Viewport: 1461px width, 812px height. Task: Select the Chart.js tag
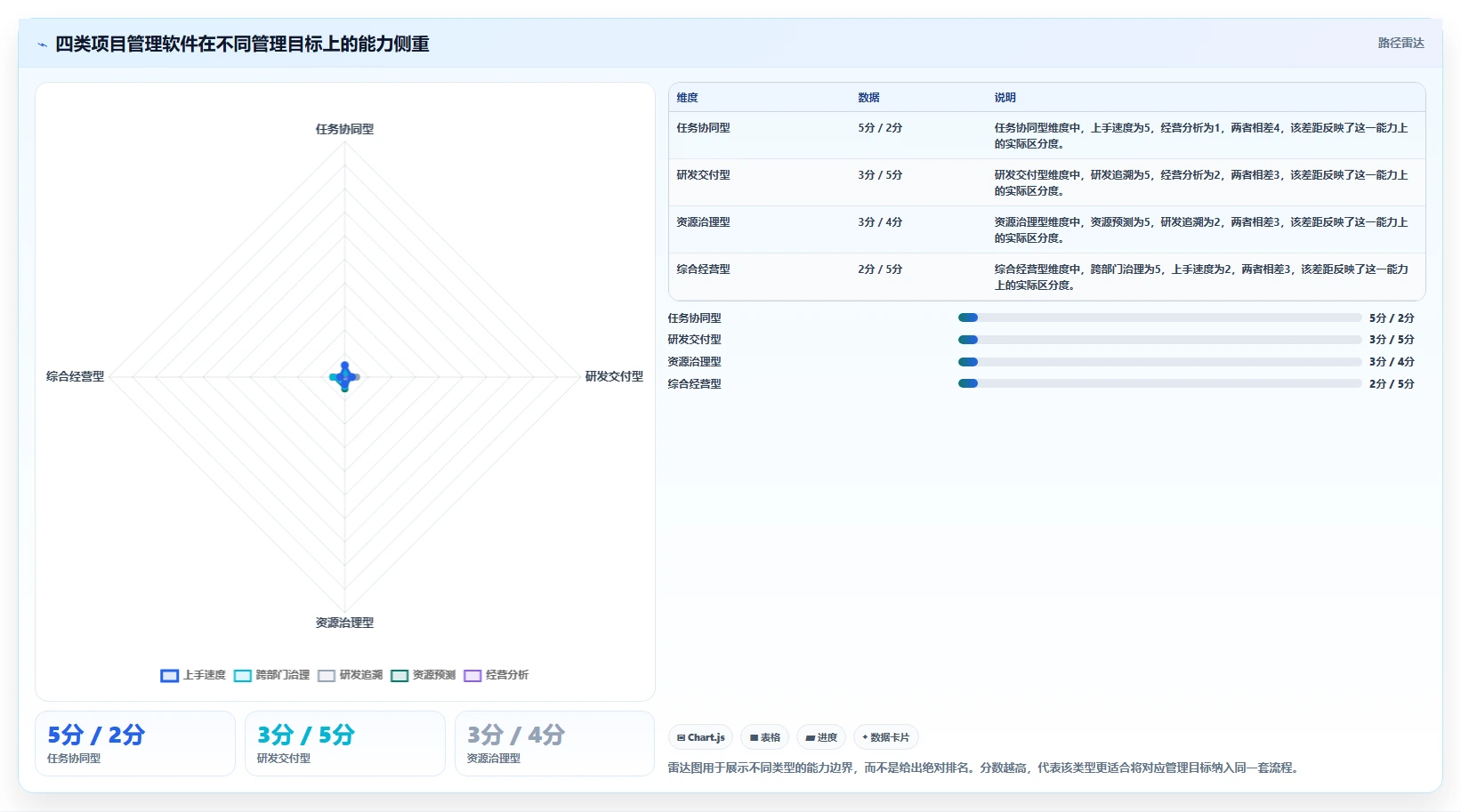701,737
